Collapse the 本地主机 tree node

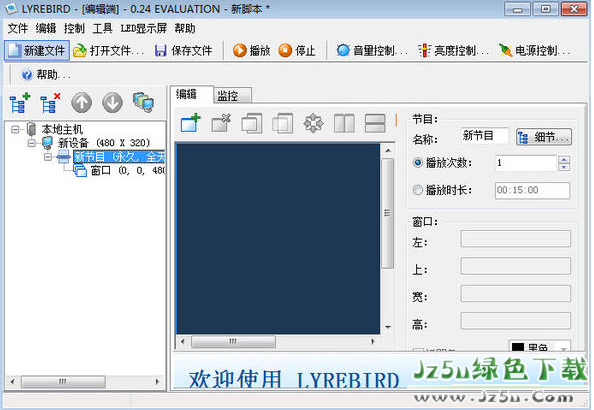point(15,130)
